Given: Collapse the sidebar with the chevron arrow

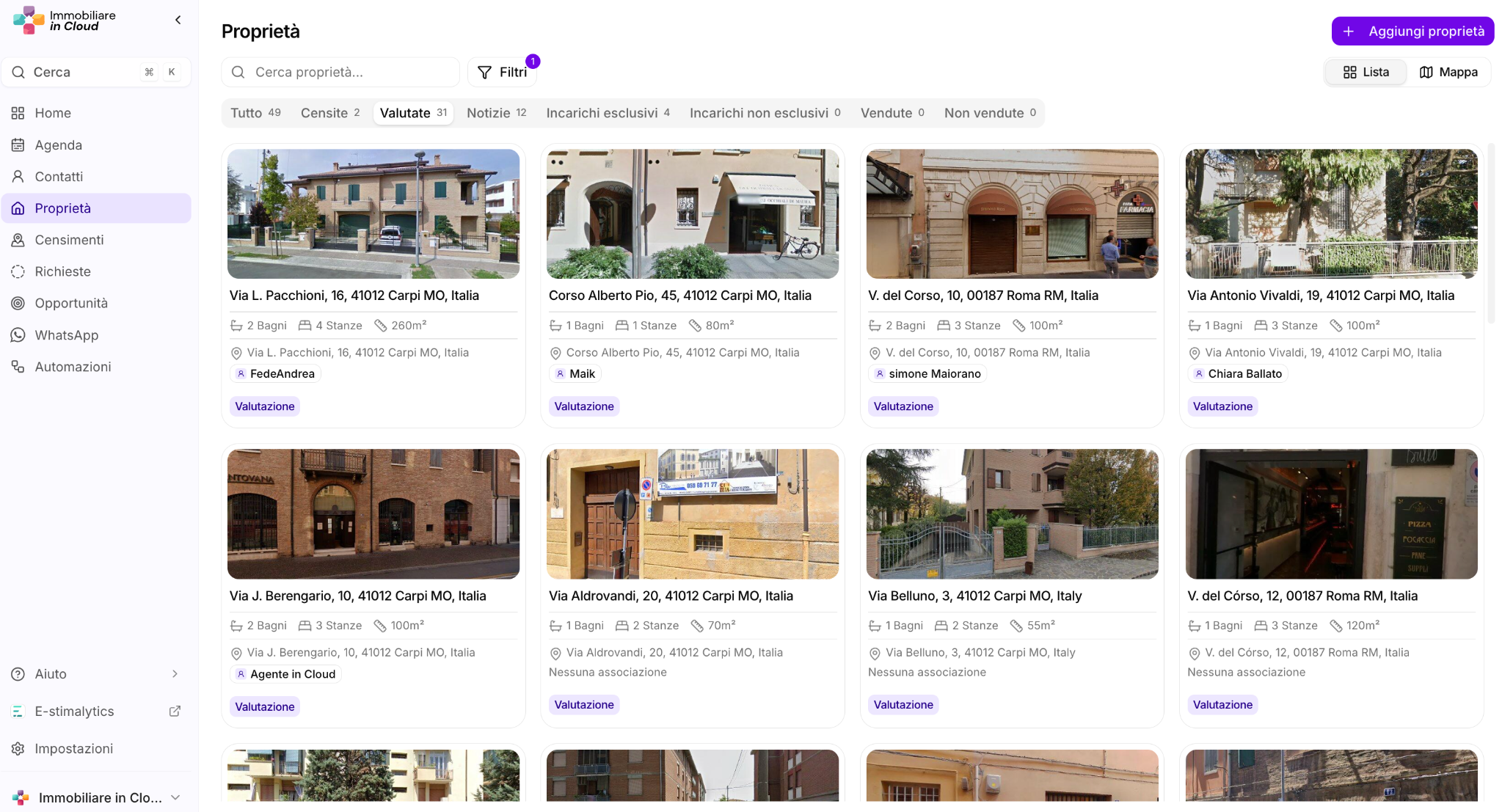Looking at the screenshot, I should [178, 20].
